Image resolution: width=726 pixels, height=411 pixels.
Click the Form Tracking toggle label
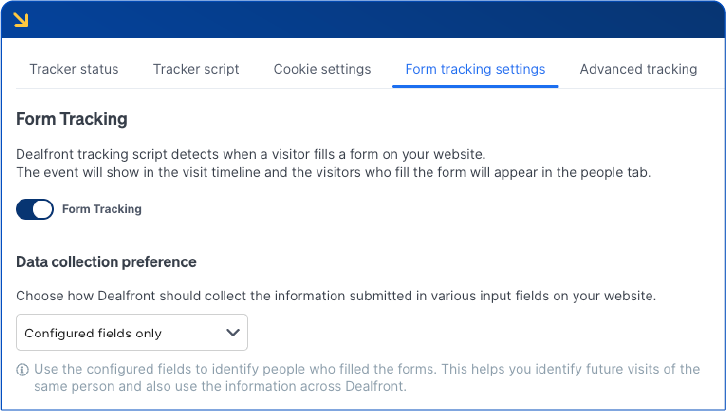[x=102, y=210]
